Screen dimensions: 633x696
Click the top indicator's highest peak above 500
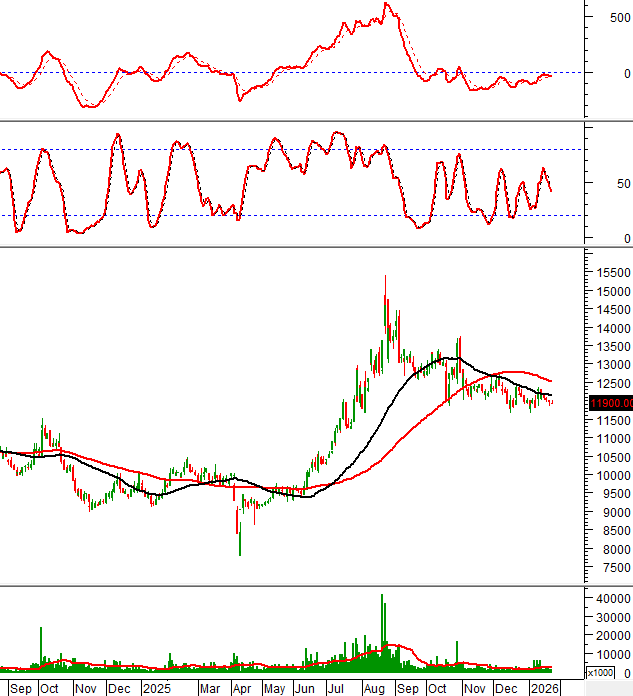coord(386,5)
